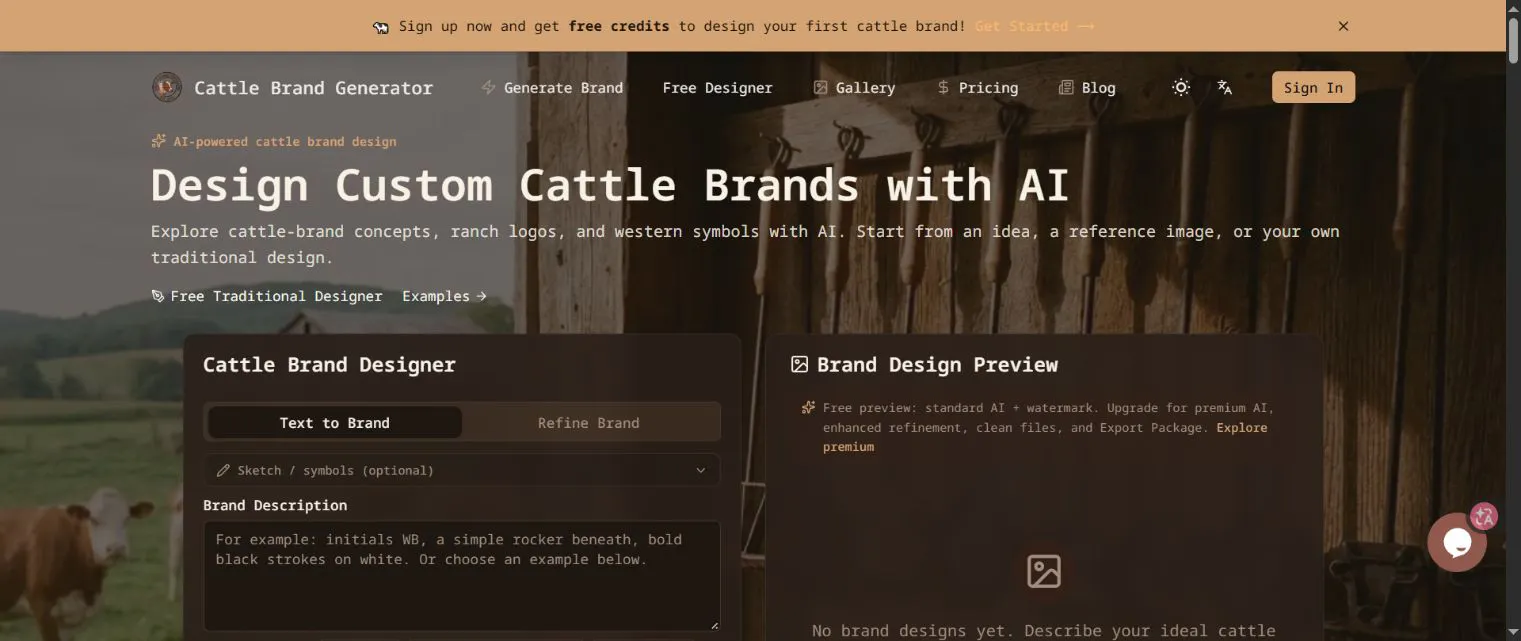The height and width of the screenshot is (641, 1521).
Task: Open Free Designer in the navigation
Action: [x=717, y=88]
